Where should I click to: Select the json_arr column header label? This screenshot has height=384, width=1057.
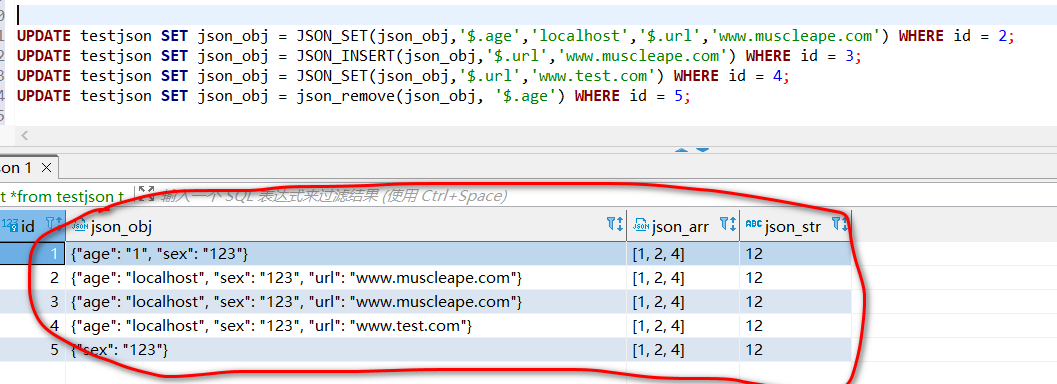coord(680,227)
